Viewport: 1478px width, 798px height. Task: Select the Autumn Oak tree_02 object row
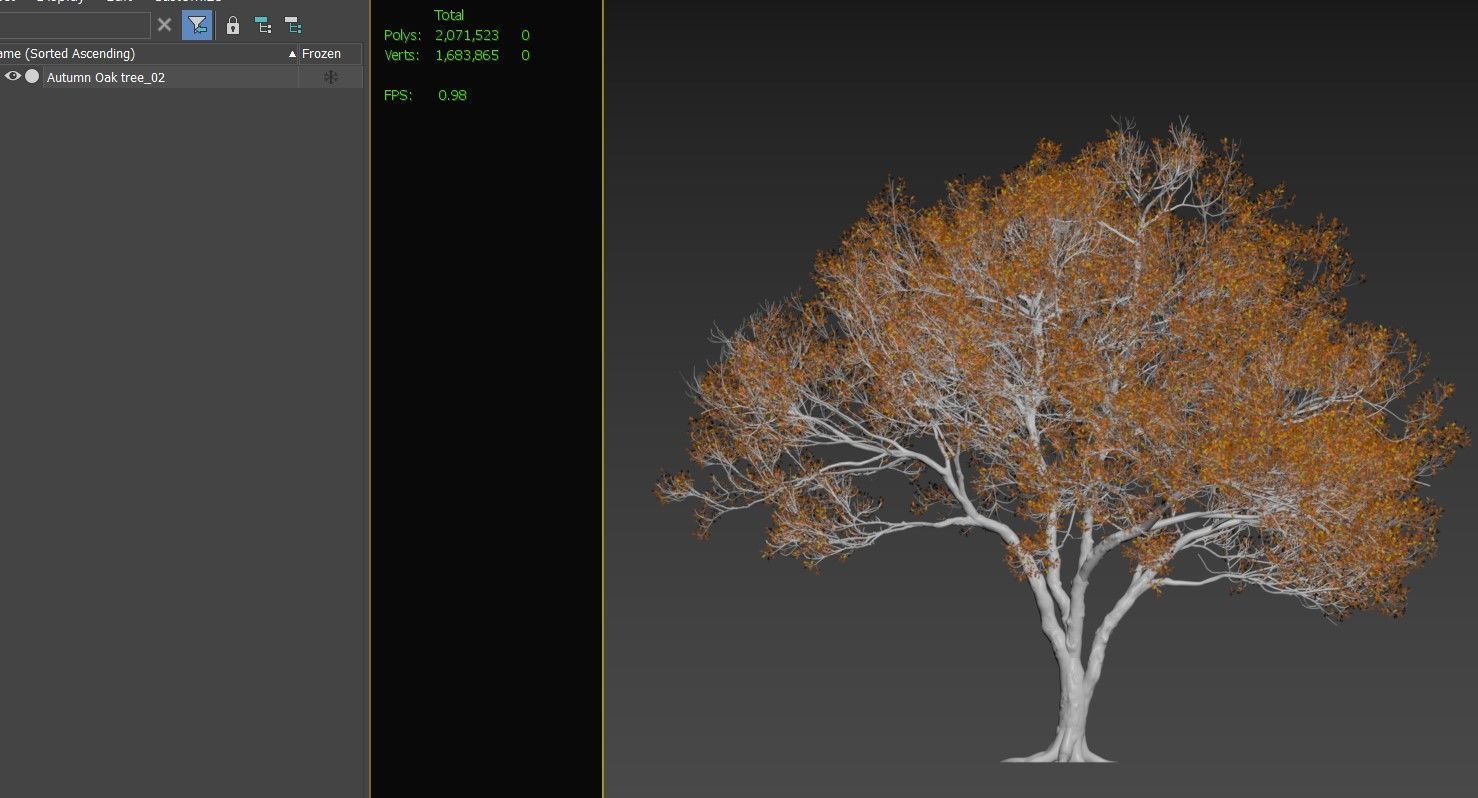pos(181,77)
